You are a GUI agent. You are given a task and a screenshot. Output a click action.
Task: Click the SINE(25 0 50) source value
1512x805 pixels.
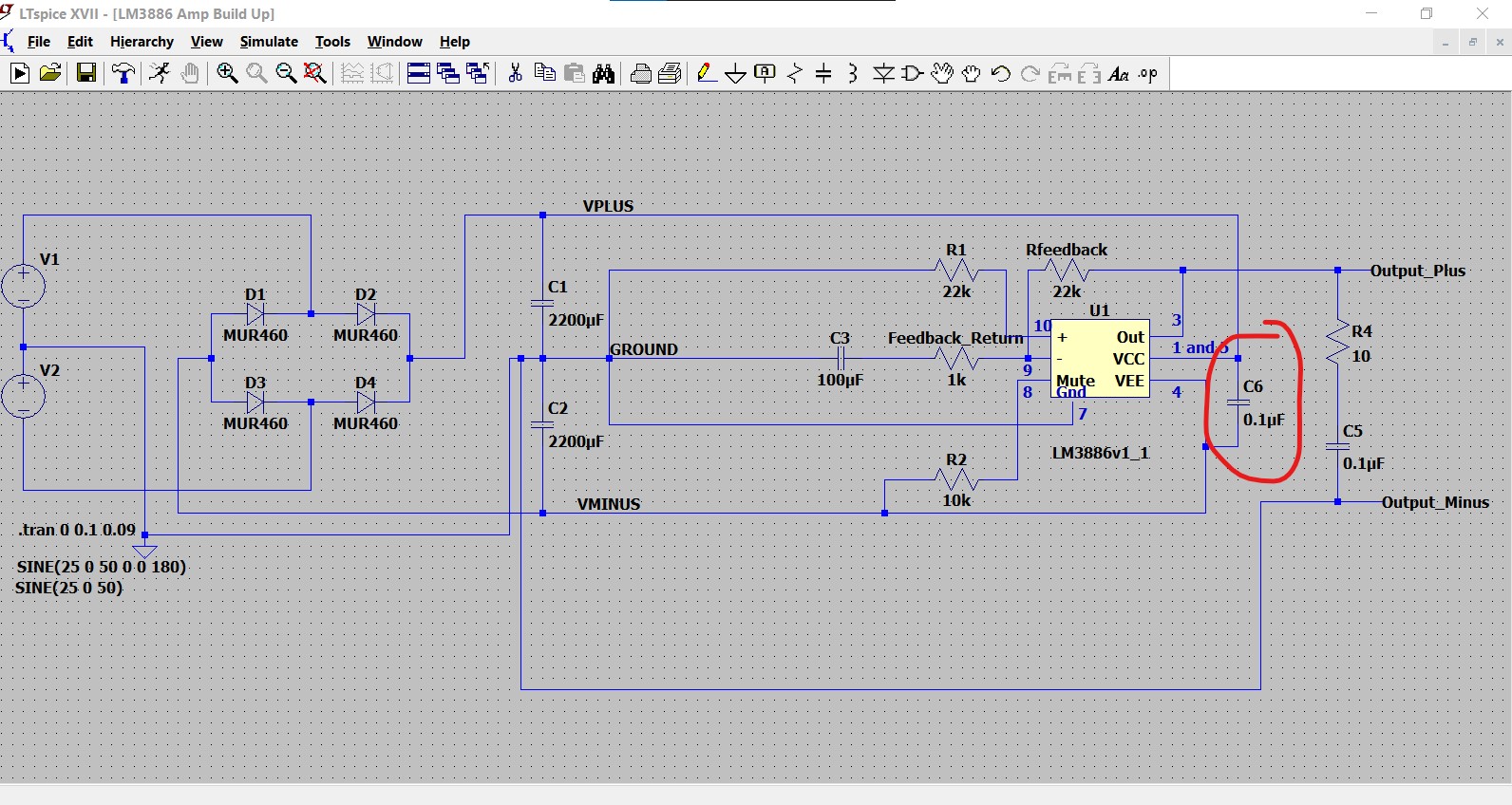coord(68,588)
